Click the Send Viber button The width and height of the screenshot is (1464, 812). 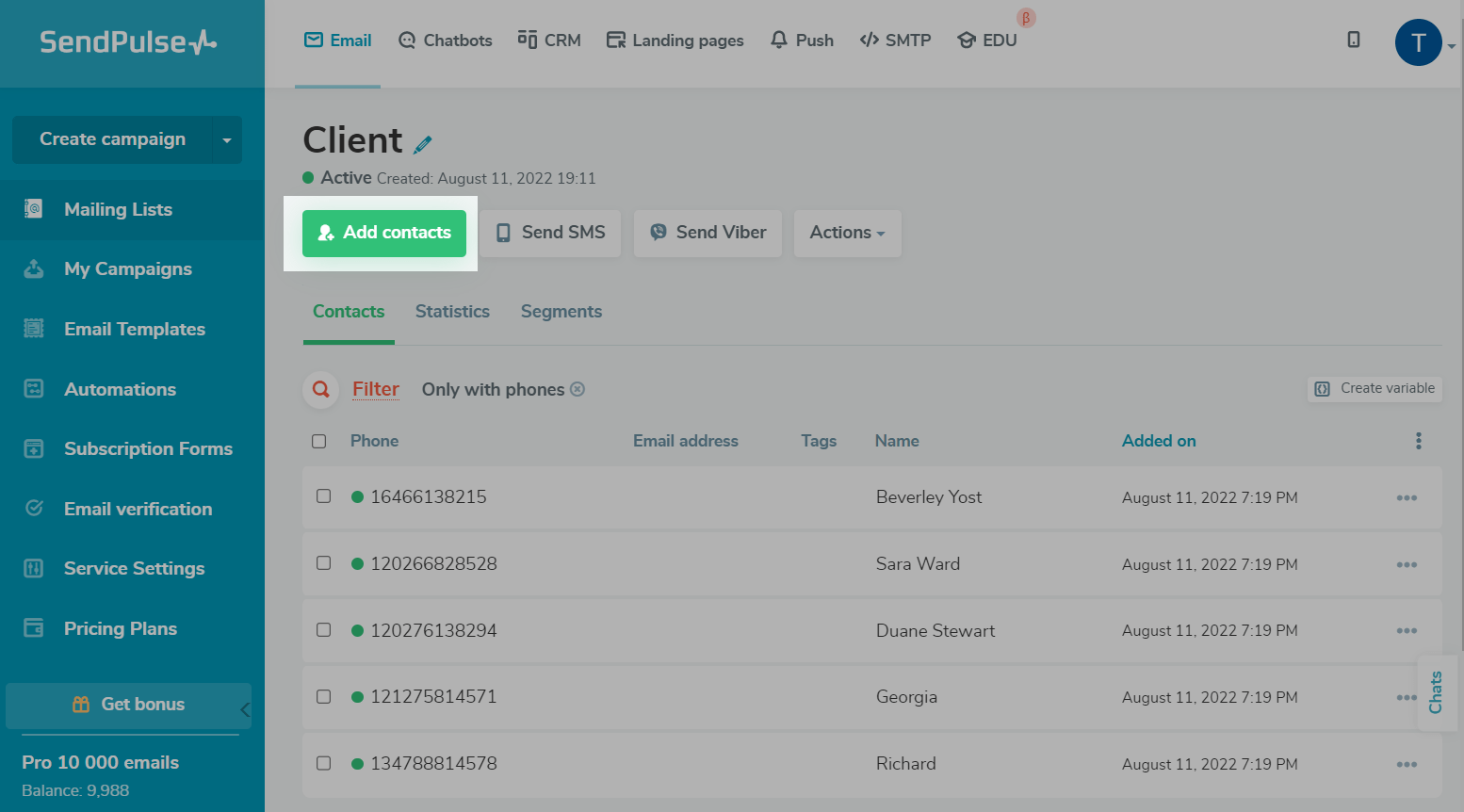[x=708, y=233]
